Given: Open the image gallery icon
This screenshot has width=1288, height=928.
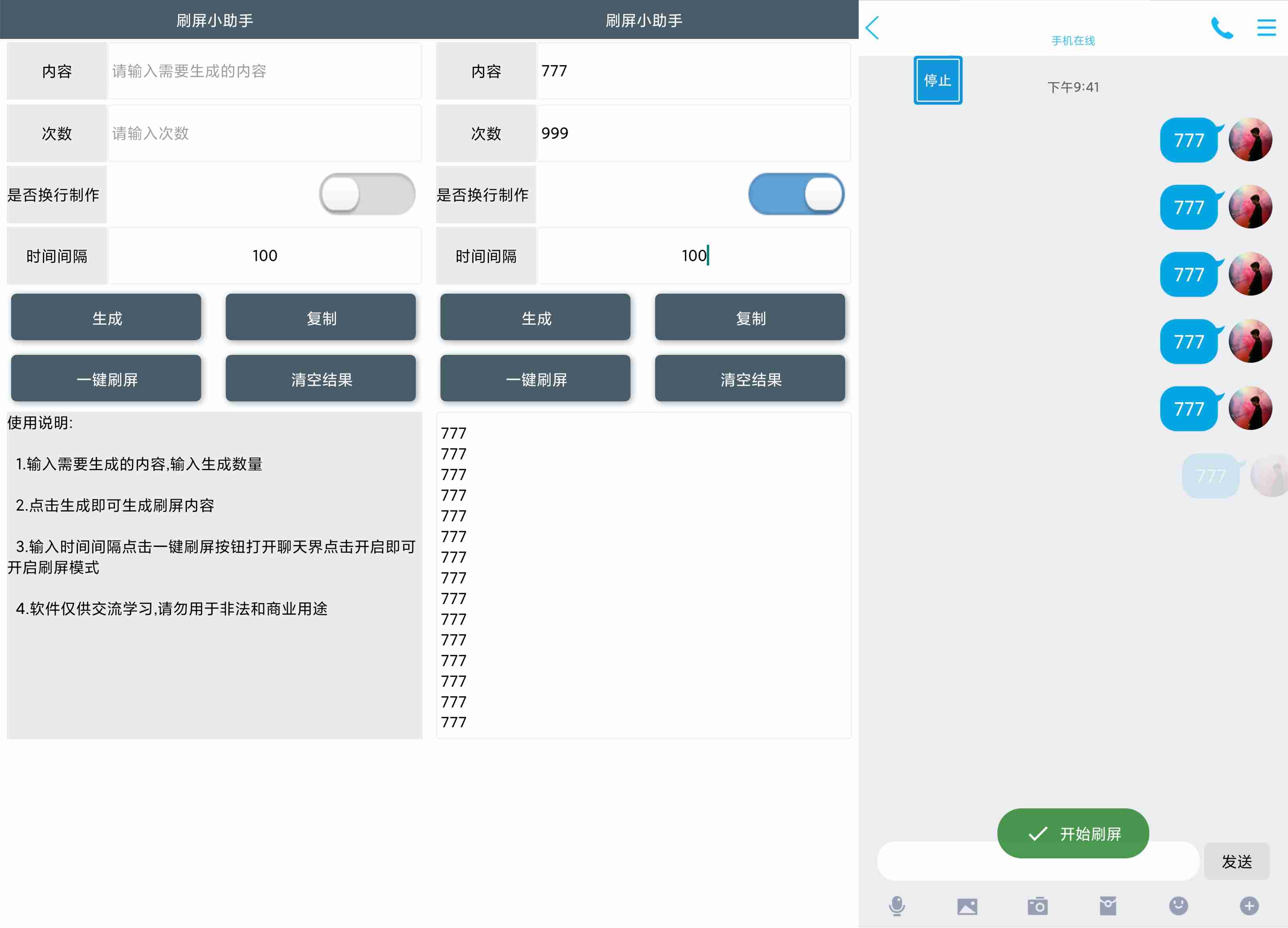Looking at the screenshot, I should coord(967,906).
